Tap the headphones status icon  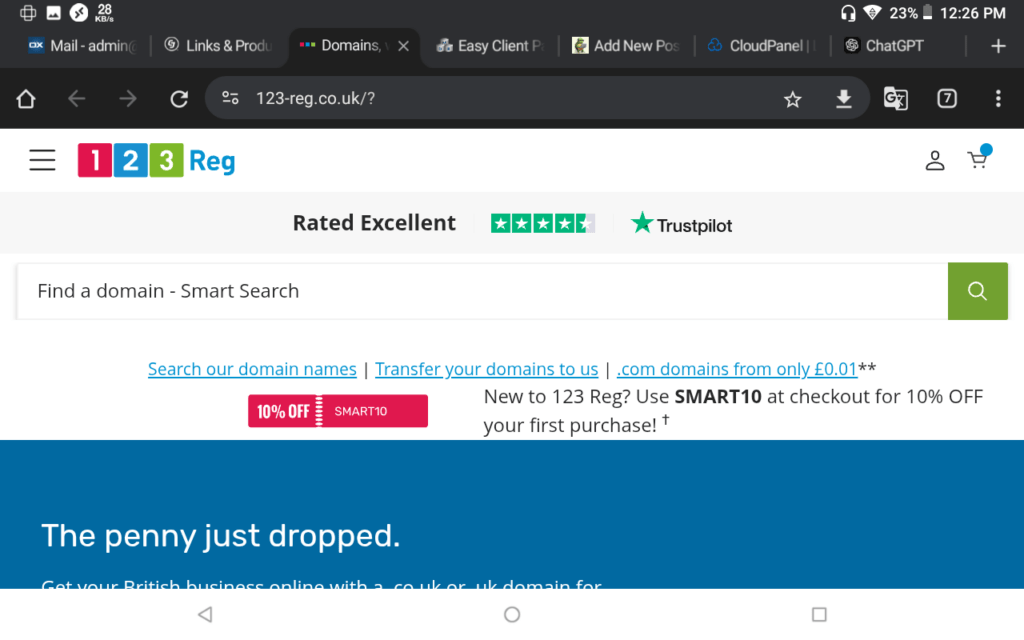click(848, 12)
